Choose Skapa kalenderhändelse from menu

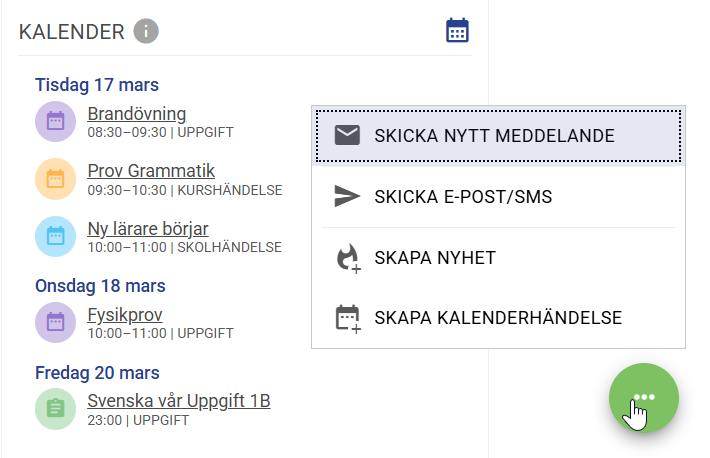498,318
